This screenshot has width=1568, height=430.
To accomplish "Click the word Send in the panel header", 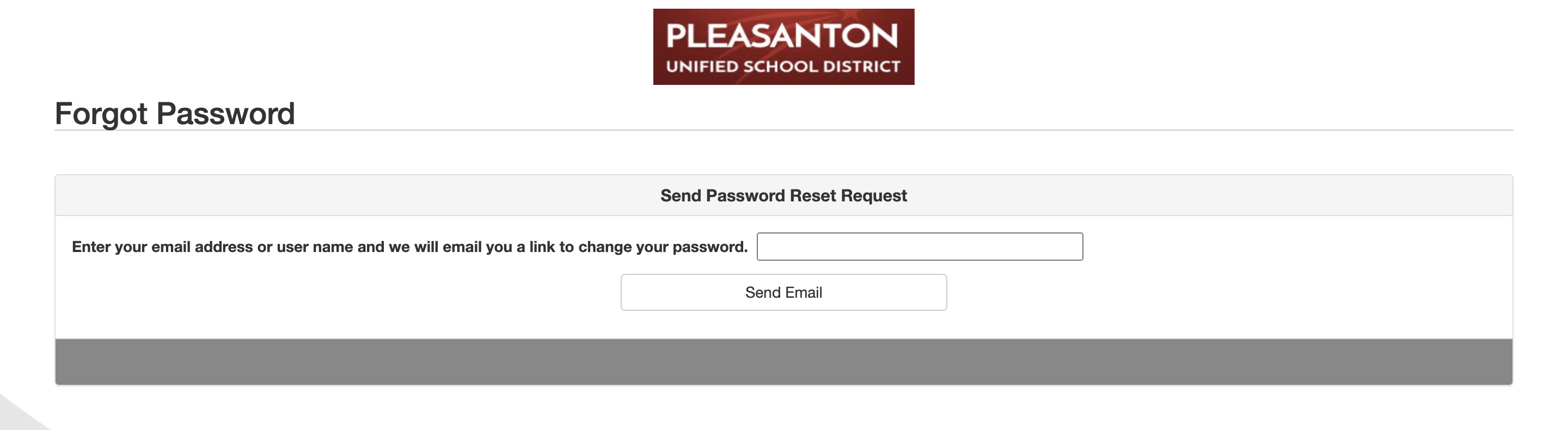I will (681, 196).
